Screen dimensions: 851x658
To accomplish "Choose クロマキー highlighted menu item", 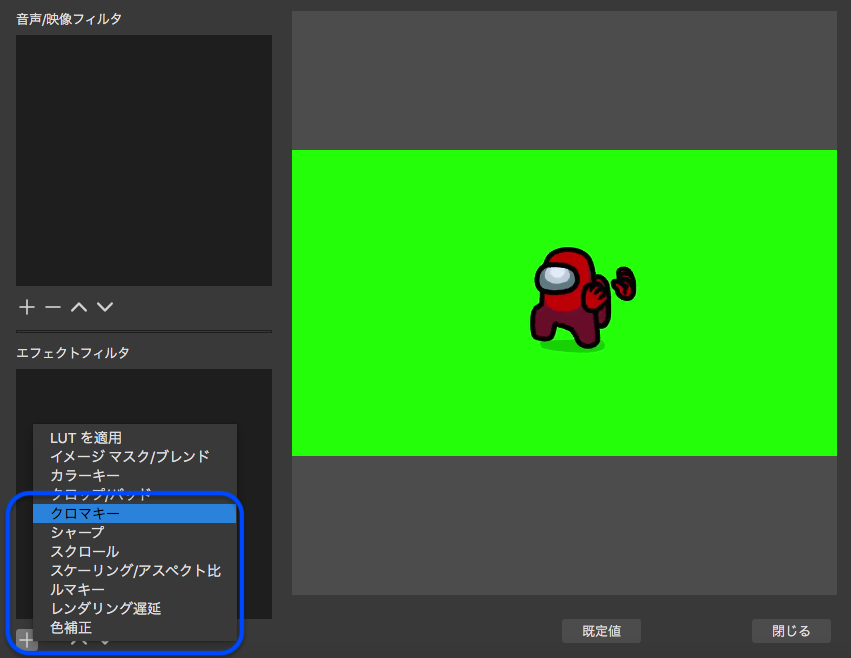I will (x=135, y=514).
